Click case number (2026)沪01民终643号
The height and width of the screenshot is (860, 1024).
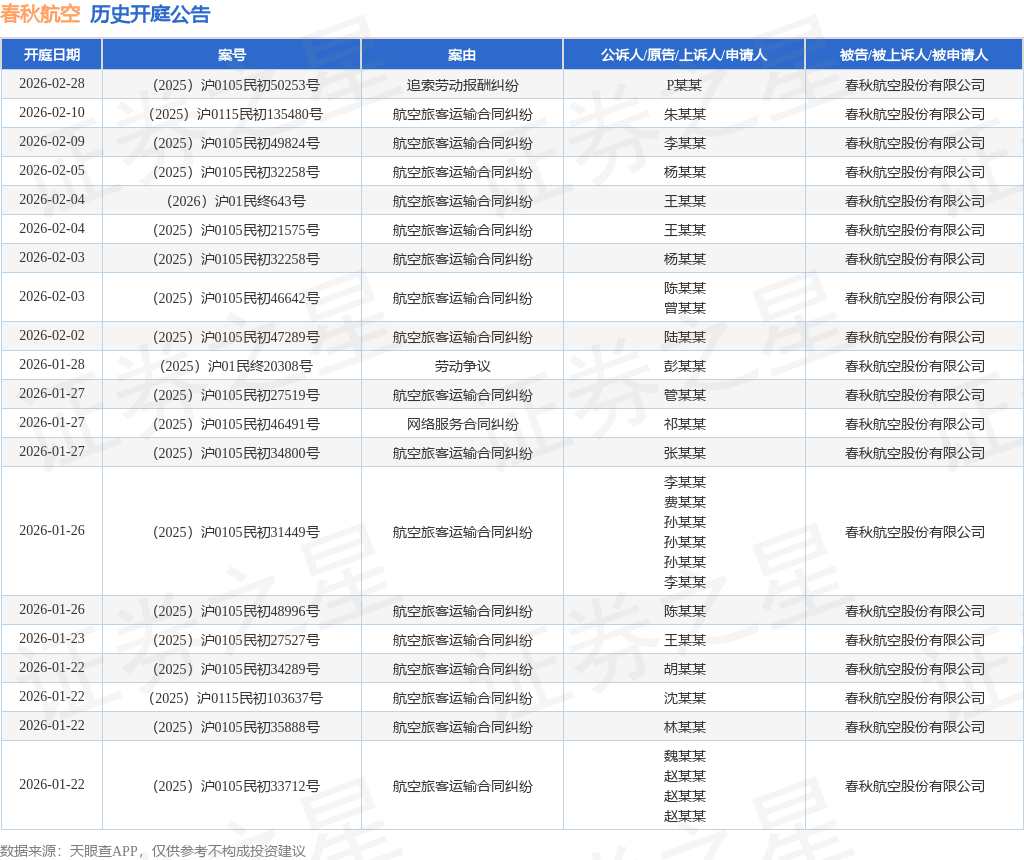pyautogui.click(x=236, y=201)
